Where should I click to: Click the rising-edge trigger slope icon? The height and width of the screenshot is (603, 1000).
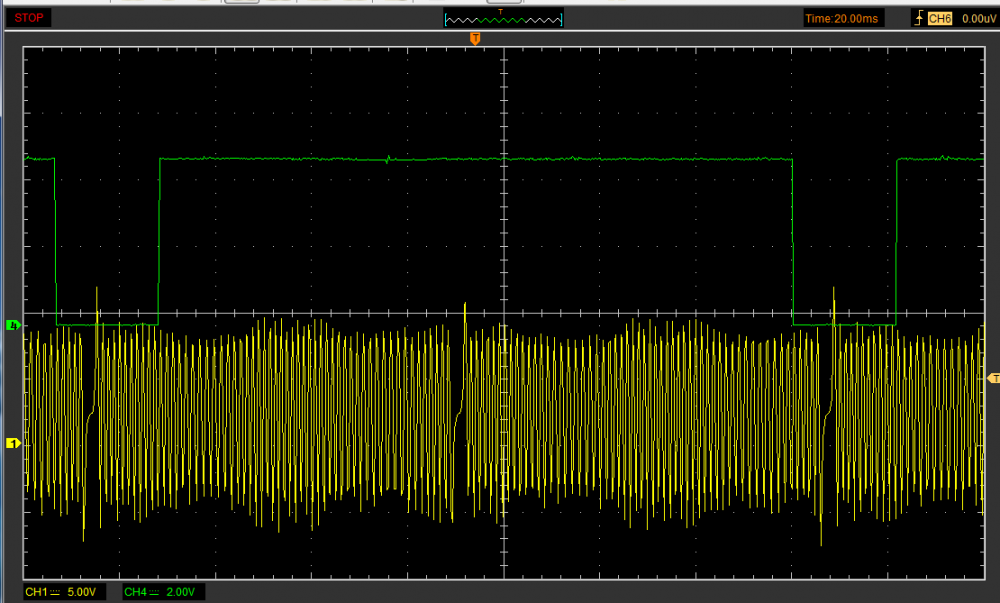(x=918, y=18)
